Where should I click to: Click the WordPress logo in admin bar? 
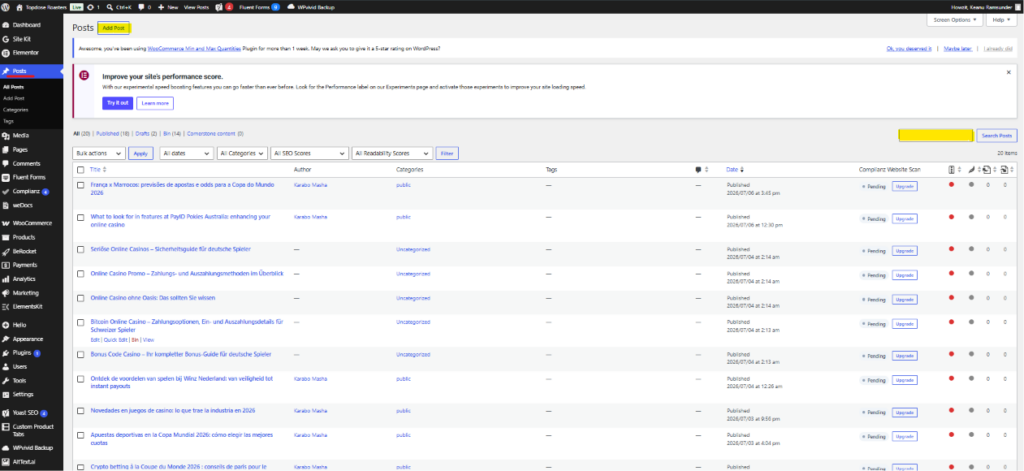(x=6, y=7)
